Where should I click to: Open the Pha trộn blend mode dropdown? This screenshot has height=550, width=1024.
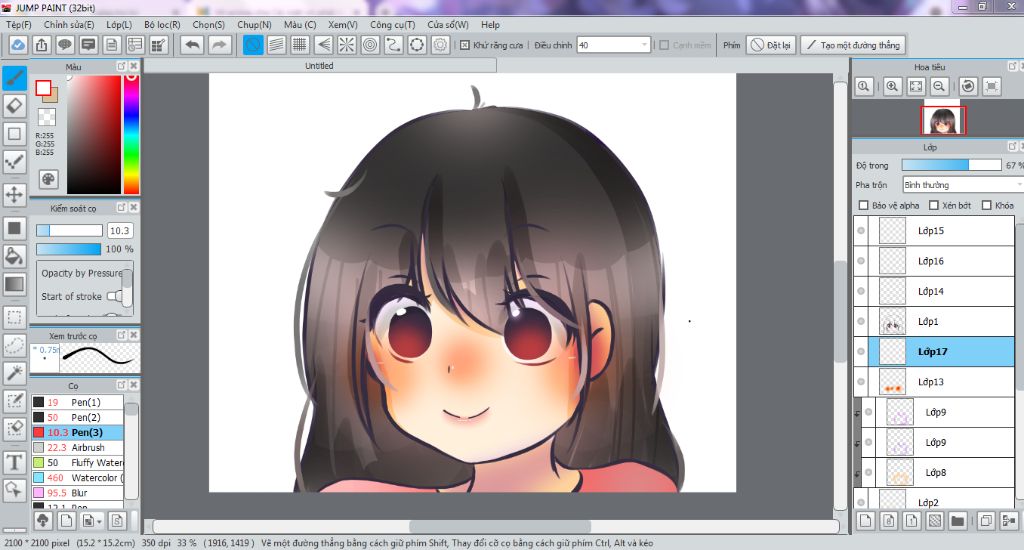pos(962,185)
